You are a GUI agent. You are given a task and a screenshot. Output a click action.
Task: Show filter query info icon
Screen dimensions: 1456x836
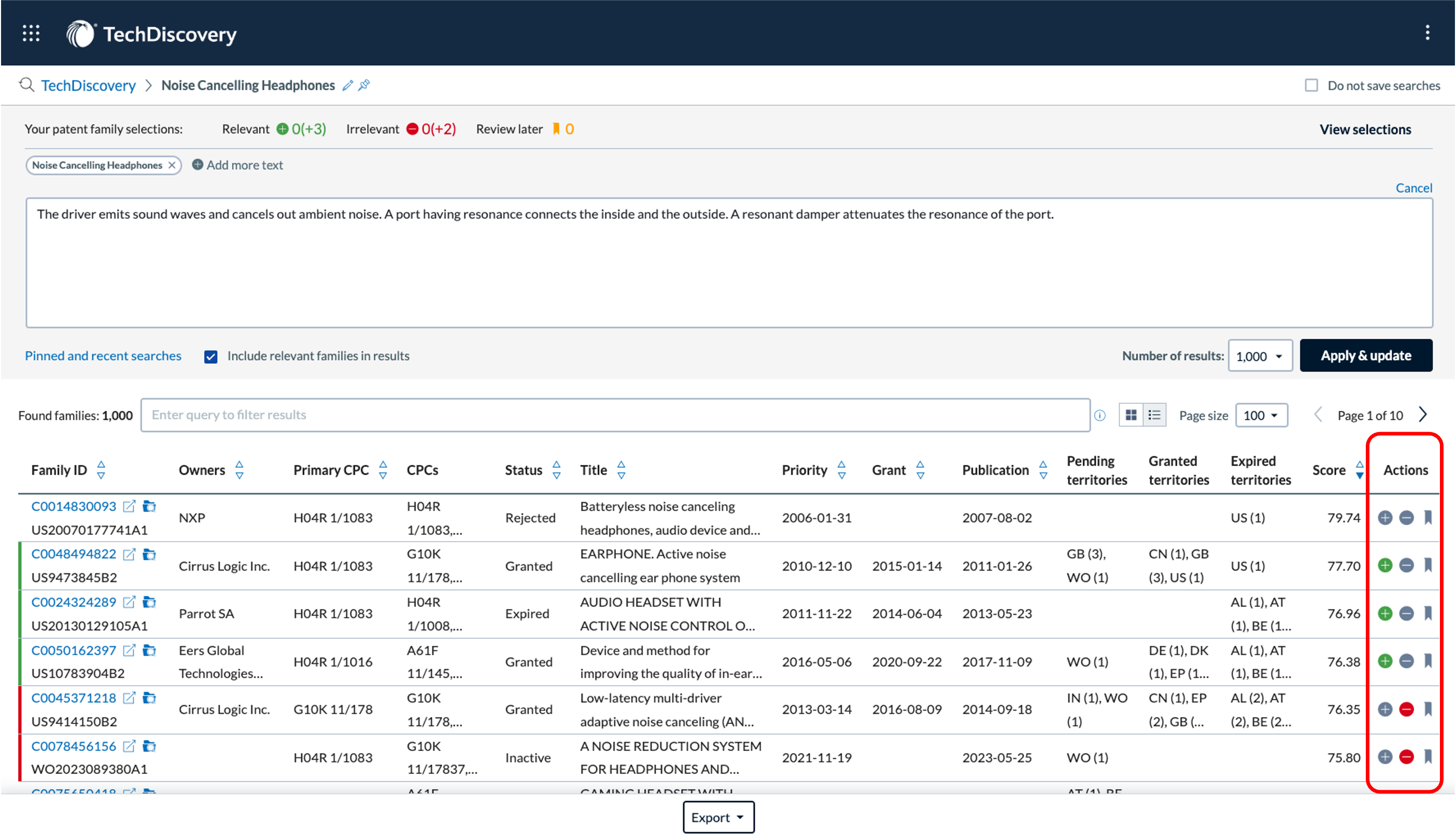[1099, 416]
